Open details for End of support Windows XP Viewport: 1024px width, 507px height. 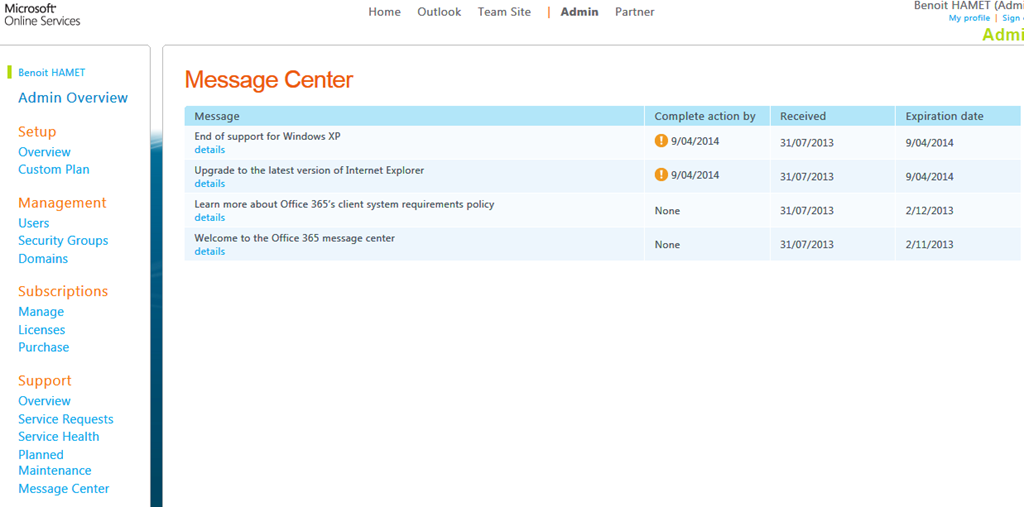[209, 150]
